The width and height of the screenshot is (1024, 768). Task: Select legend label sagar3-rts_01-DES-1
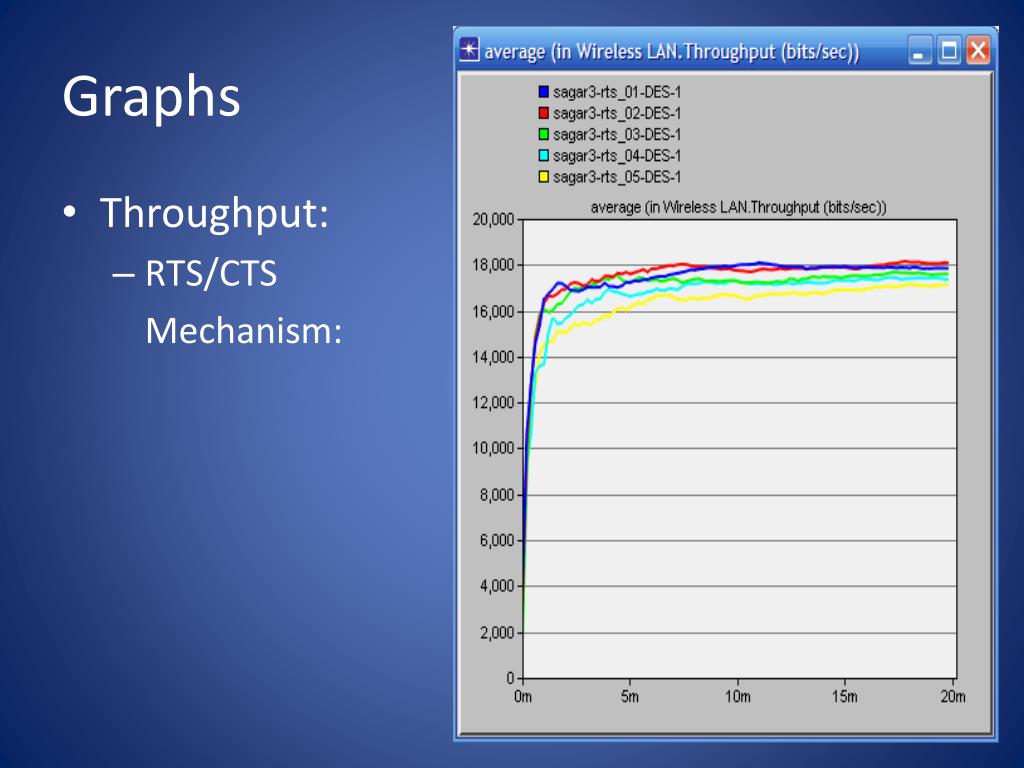tap(616, 92)
